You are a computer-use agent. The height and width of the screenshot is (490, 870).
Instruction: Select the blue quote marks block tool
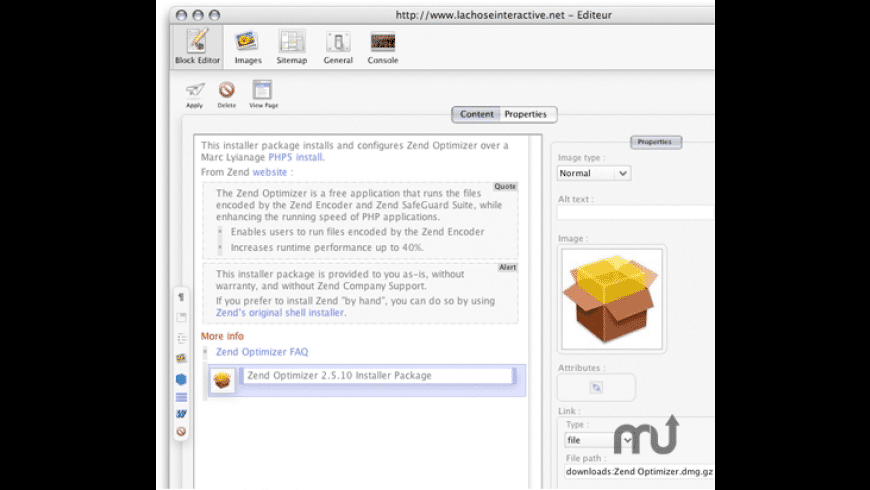point(181,414)
